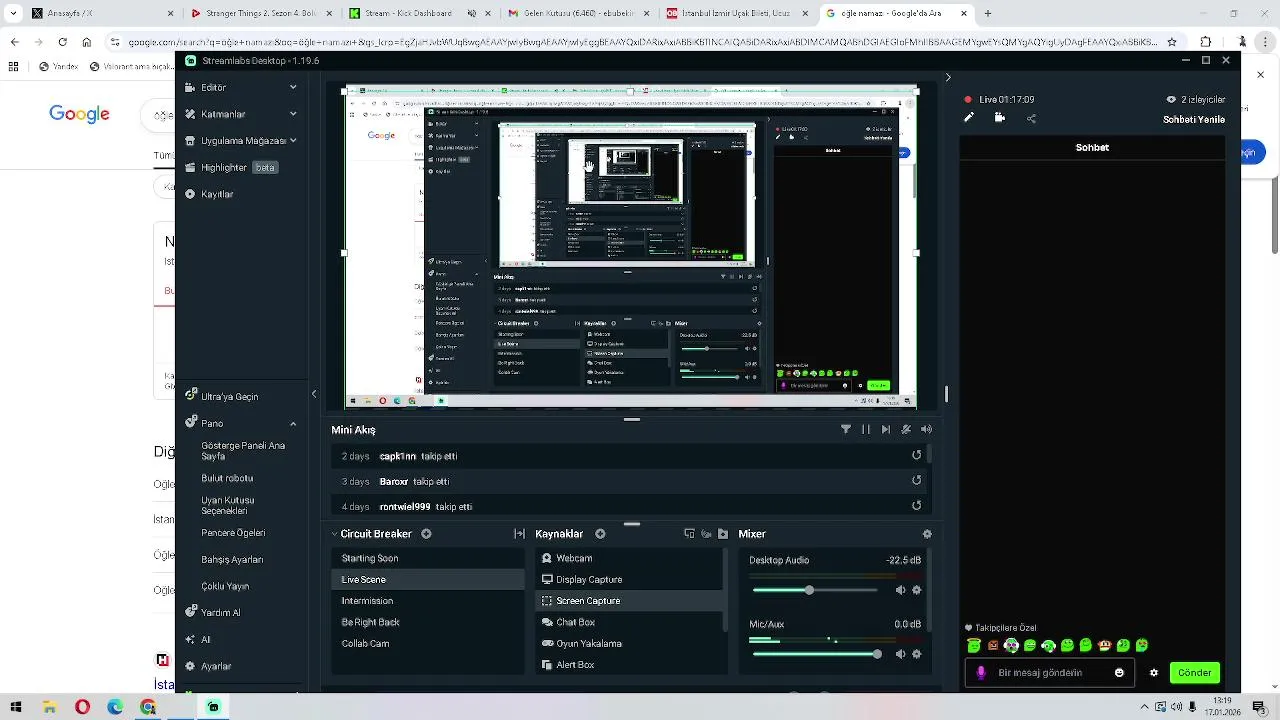Screen dimensions: 1280x720
Task: Open Bulut robotu menu item
Action: 227,478
